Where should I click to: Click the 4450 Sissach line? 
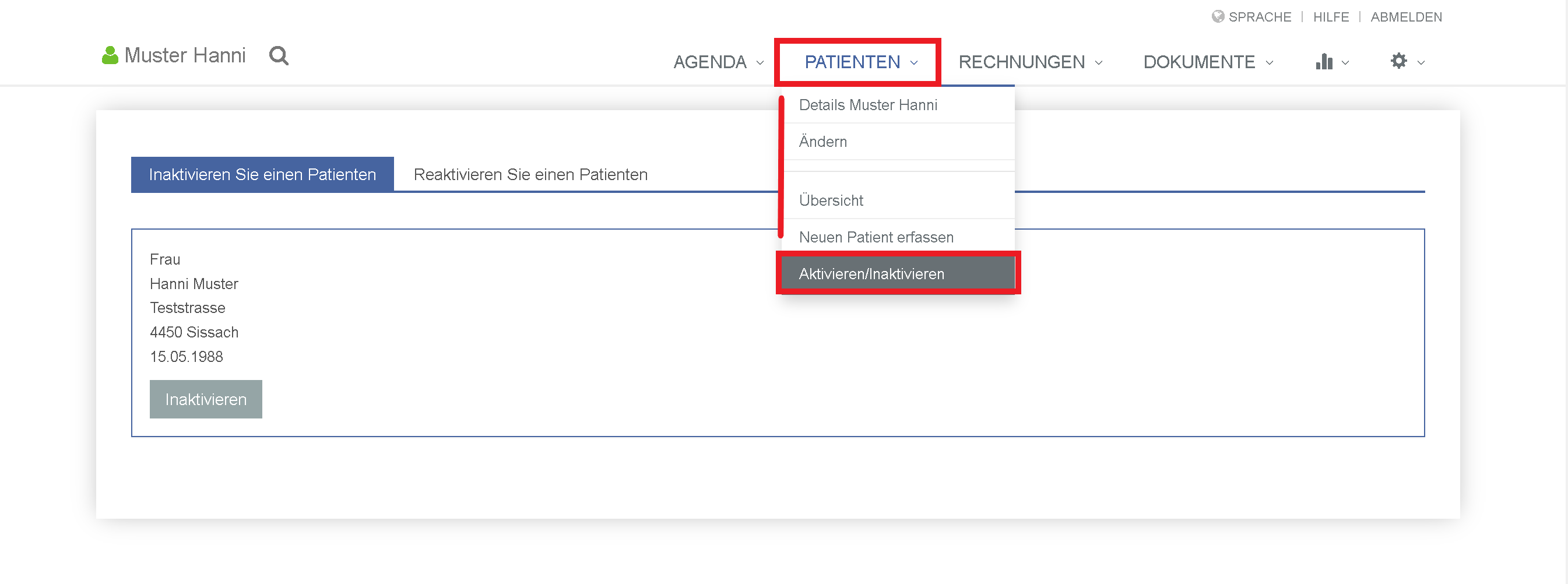tap(194, 333)
